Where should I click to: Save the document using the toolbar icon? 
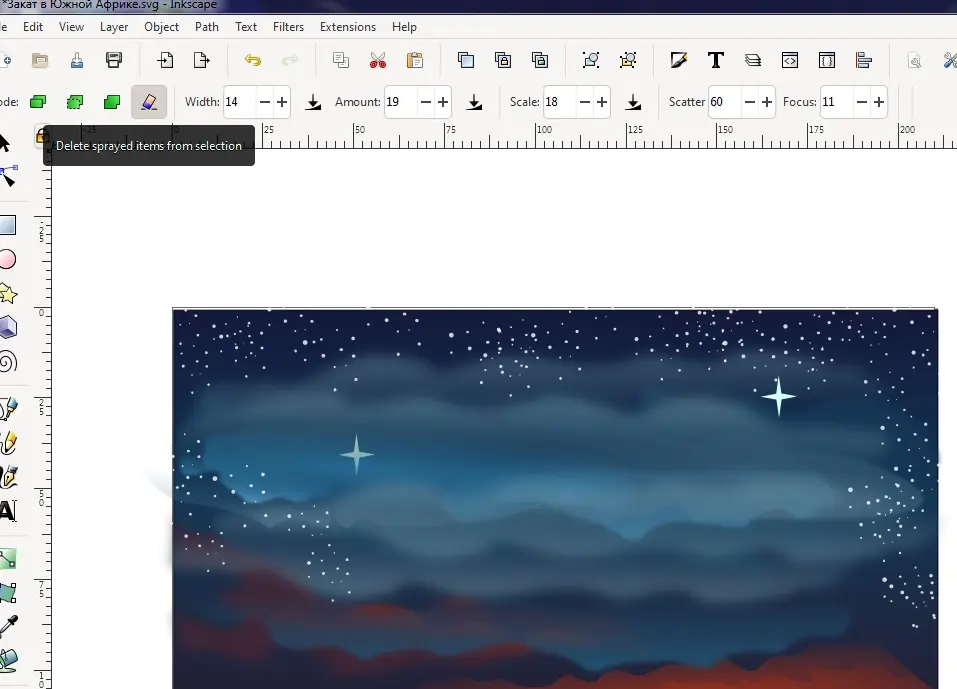(77, 60)
